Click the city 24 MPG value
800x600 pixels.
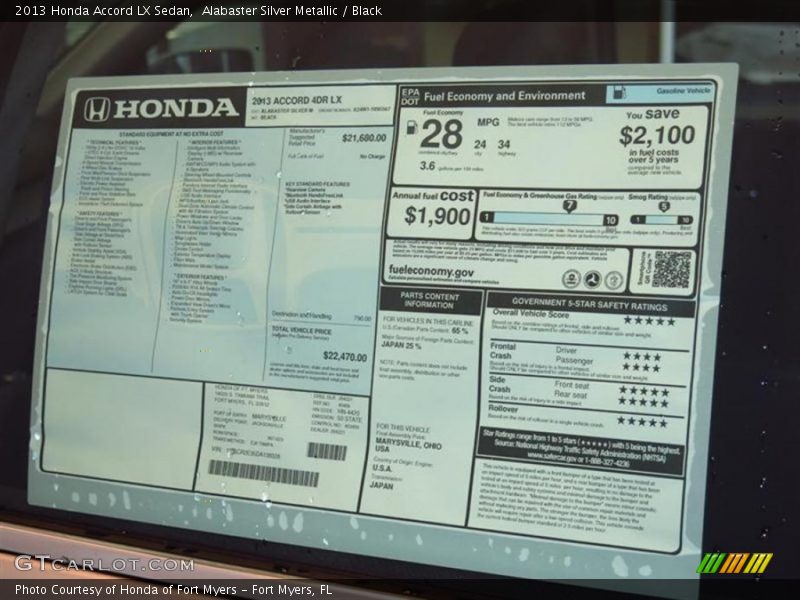tap(480, 144)
